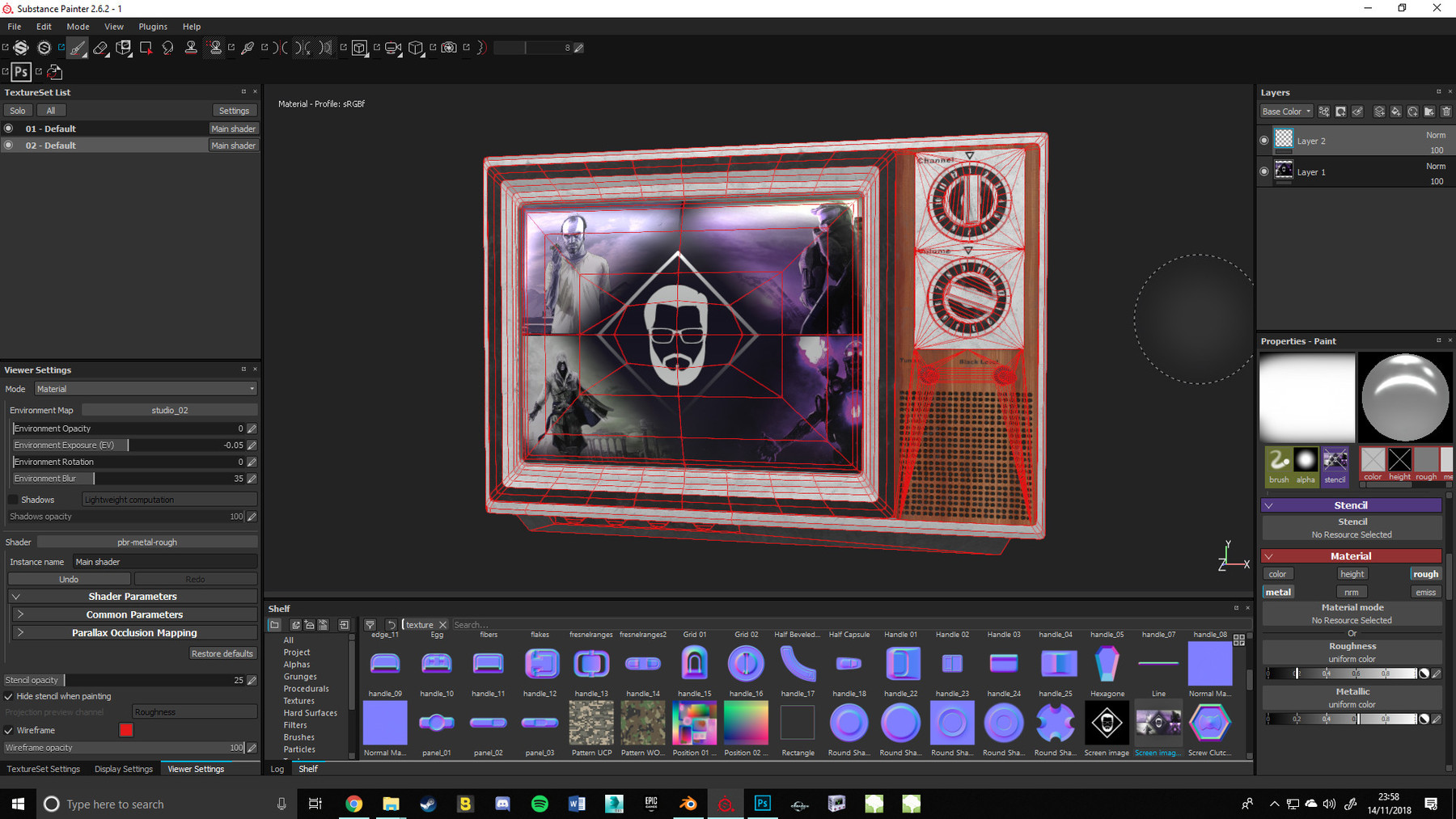
Task: Open the Mode dropdown showing Material
Action: (x=146, y=389)
